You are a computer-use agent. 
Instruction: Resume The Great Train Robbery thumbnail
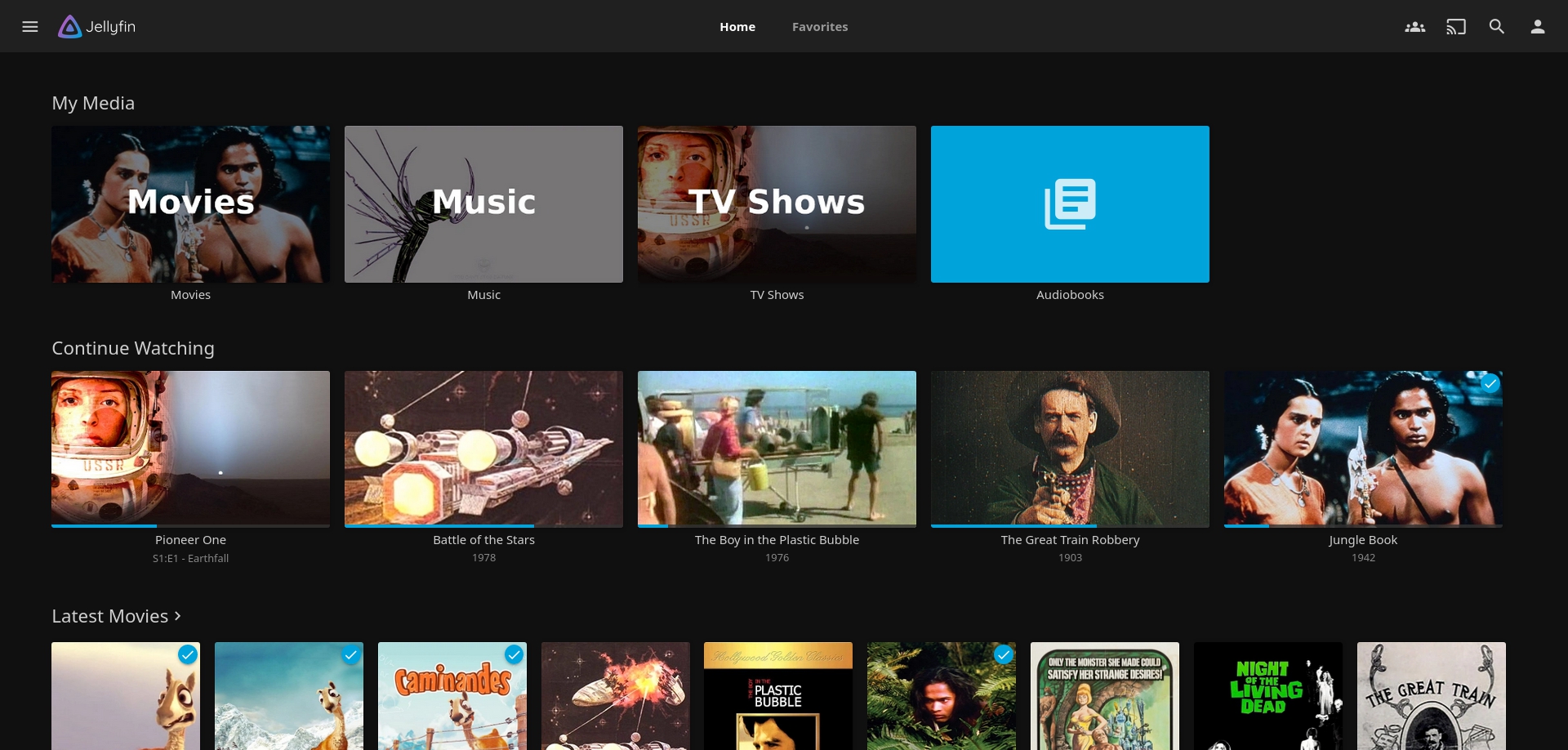[1070, 448]
